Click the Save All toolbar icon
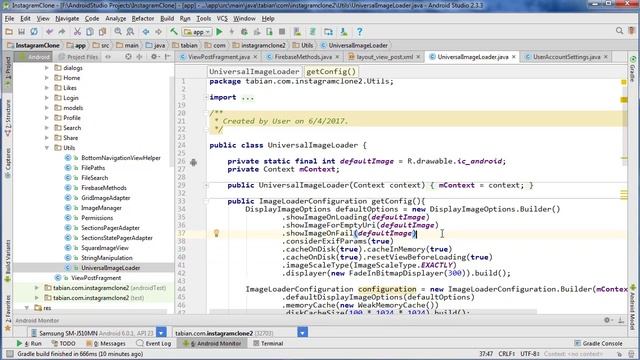640x360 pixels. pos(21,32)
